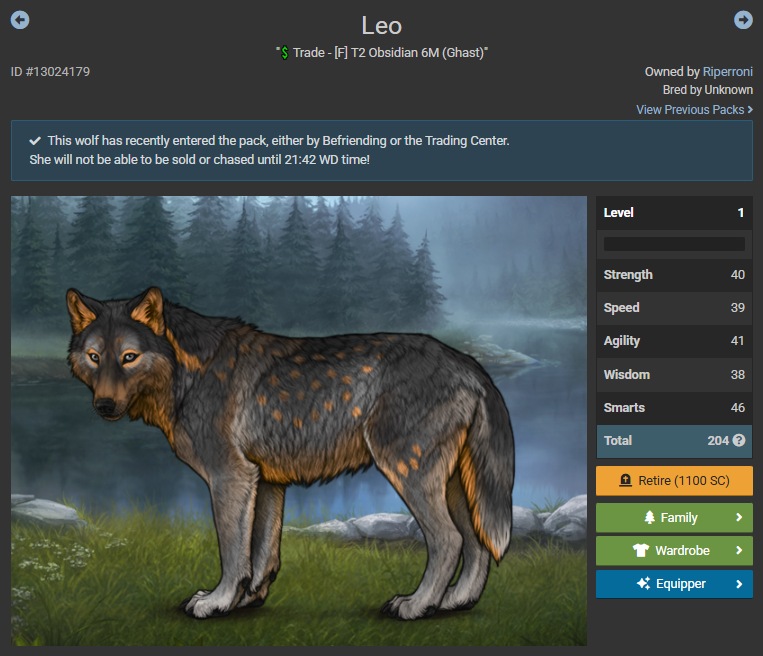Image resolution: width=763 pixels, height=656 pixels.
Task: Click the Retire (1100 SC) button
Action: click(x=674, y=481)
